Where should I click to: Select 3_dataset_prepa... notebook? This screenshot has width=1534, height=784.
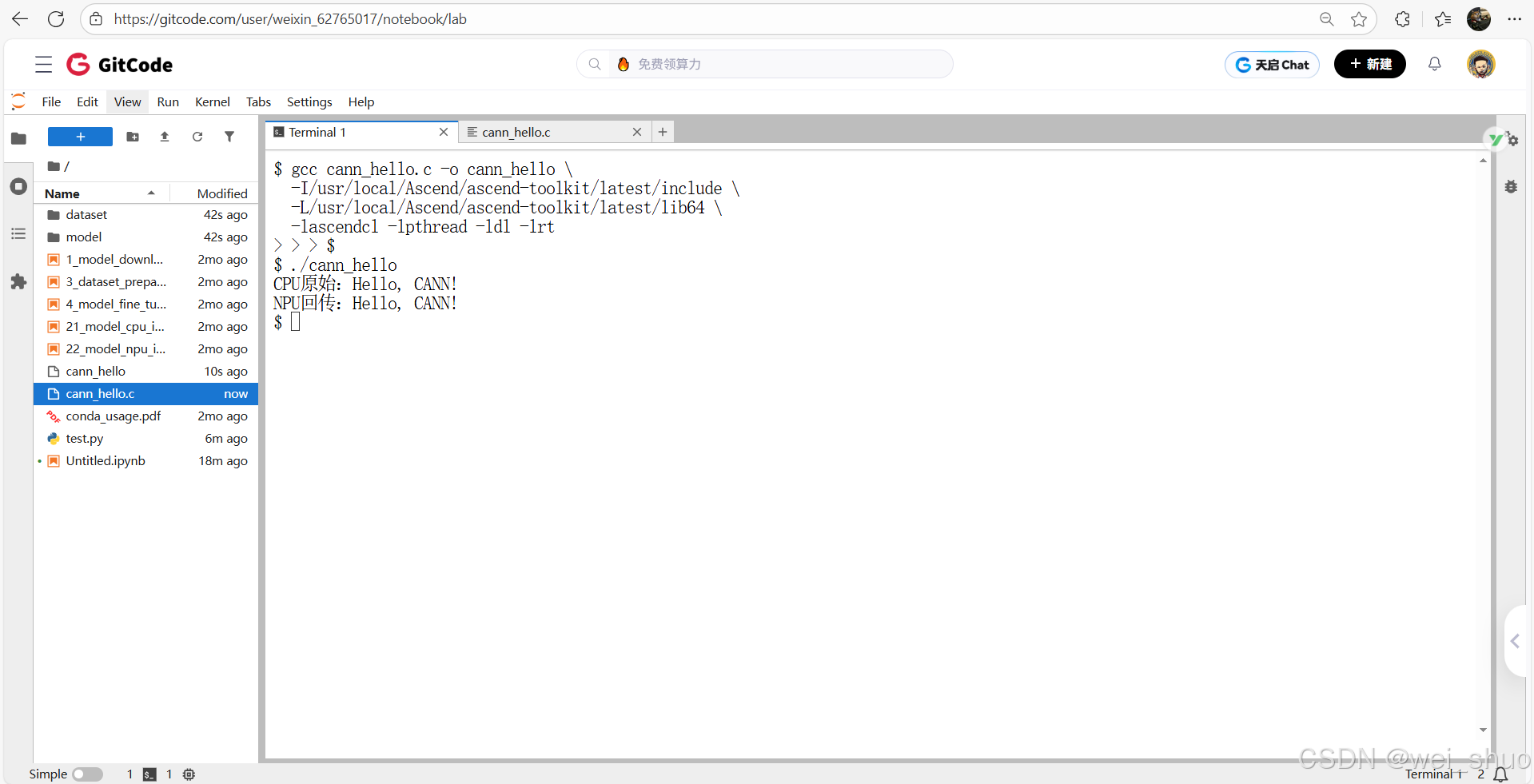pyautogui.click(x=145, y=282)
